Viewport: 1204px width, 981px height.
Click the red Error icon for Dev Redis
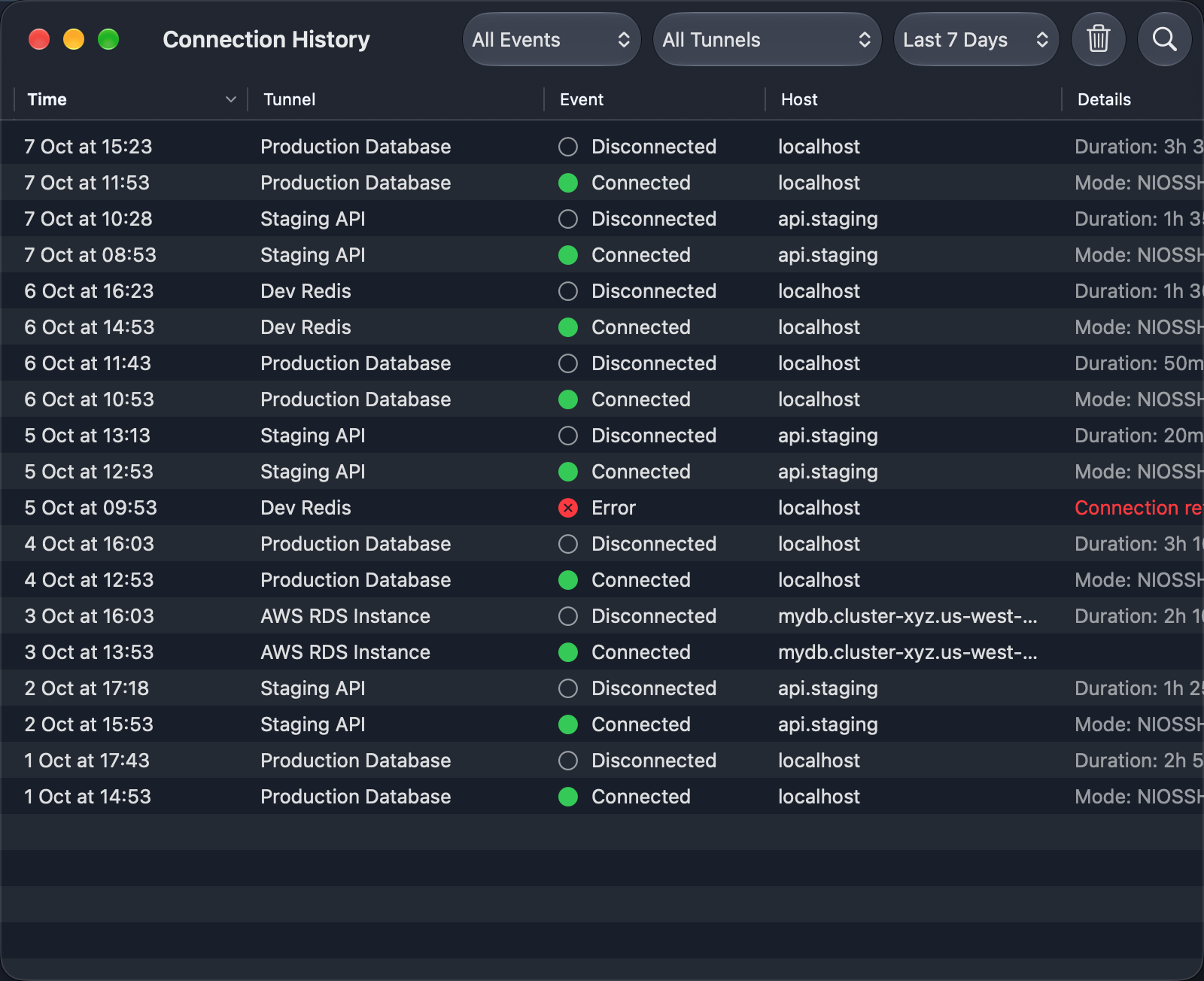click(x=568, y=508)
